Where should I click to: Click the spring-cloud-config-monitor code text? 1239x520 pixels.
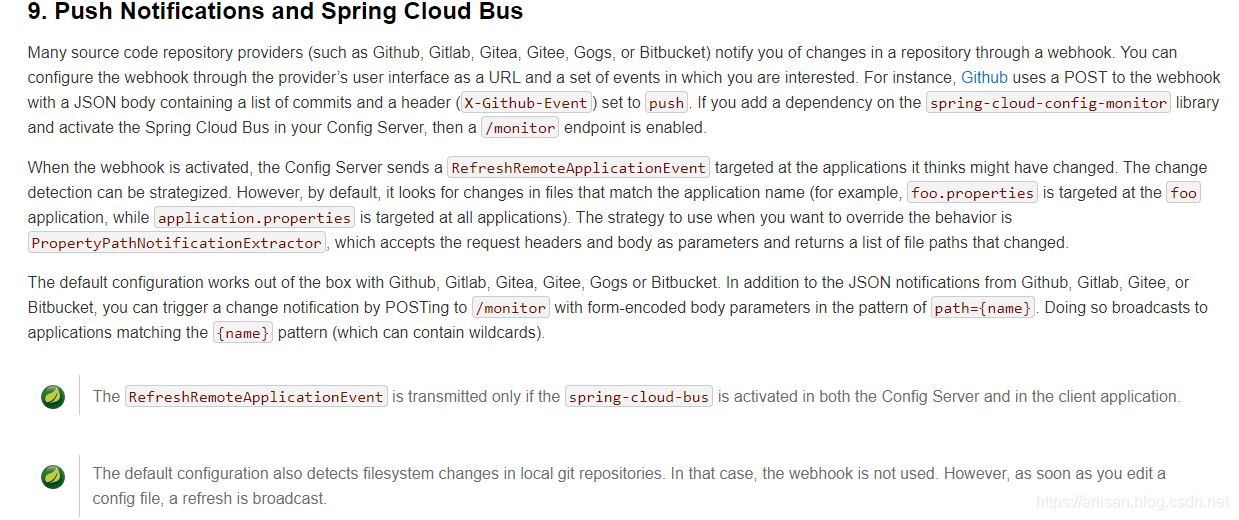[x=1047, y=102]
